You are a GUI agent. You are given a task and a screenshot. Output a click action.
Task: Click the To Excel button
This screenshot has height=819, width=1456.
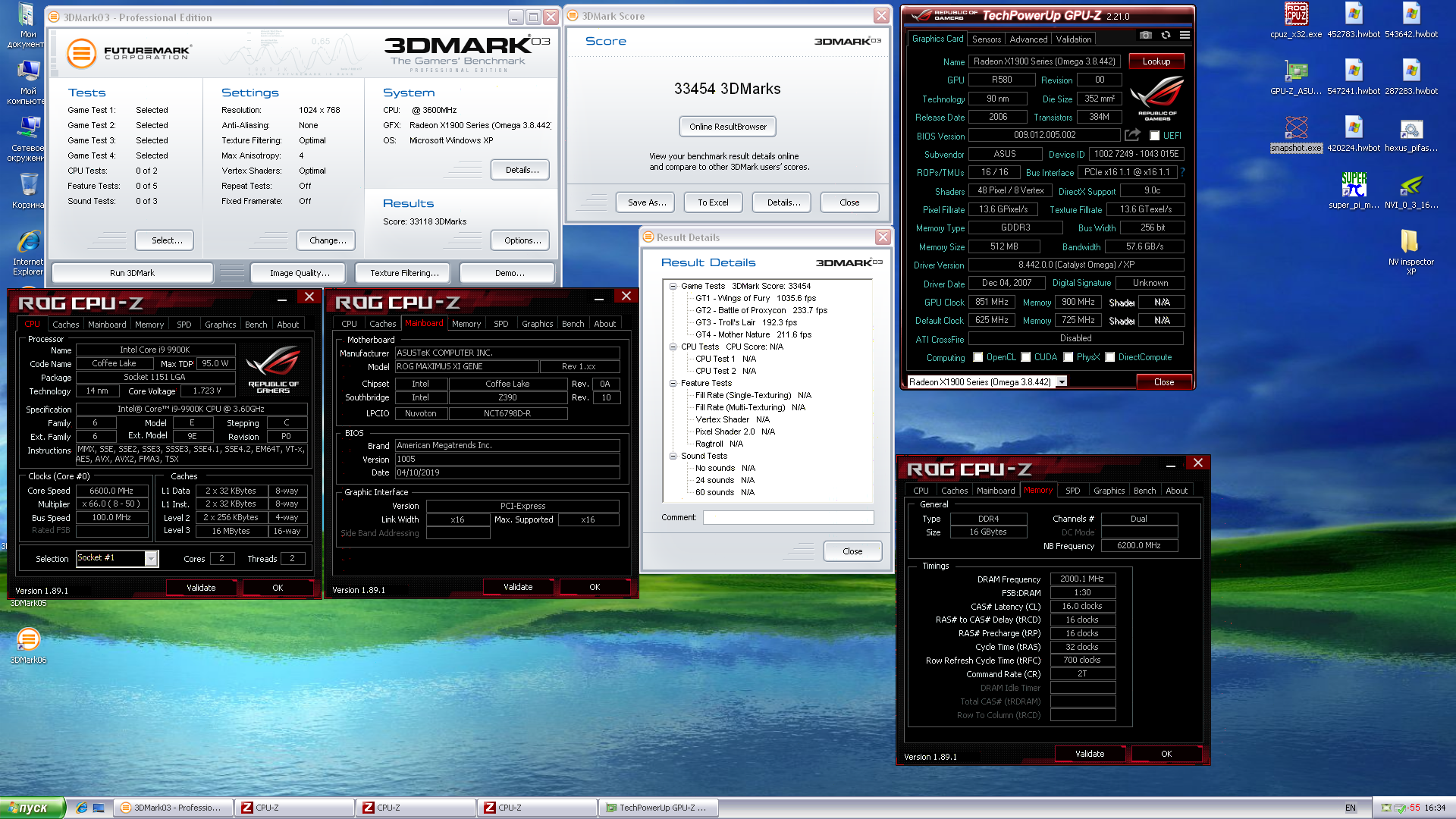point(713,202)
